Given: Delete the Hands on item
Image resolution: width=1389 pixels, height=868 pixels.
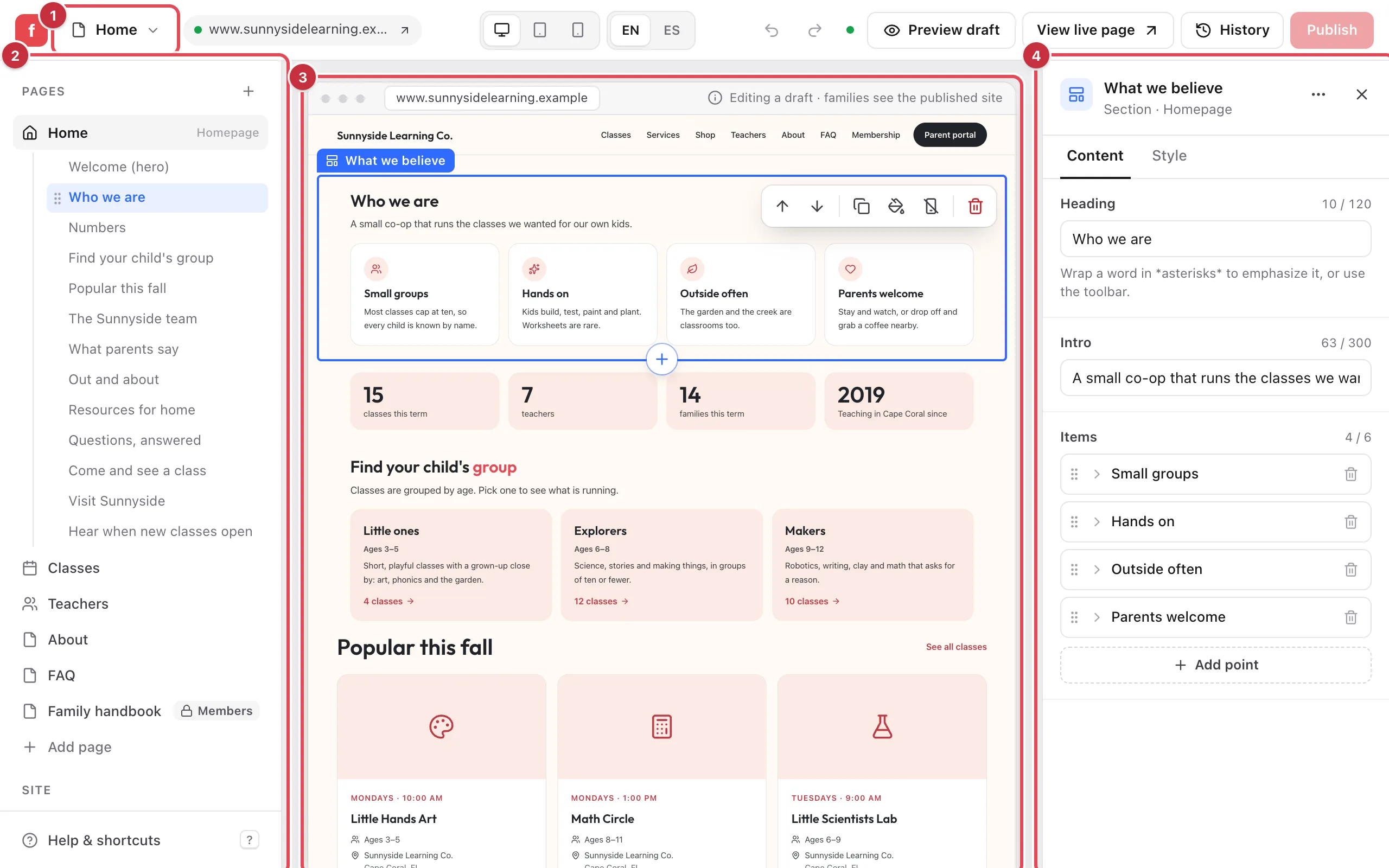Looking at the screenshot, I should [1350, 522].
